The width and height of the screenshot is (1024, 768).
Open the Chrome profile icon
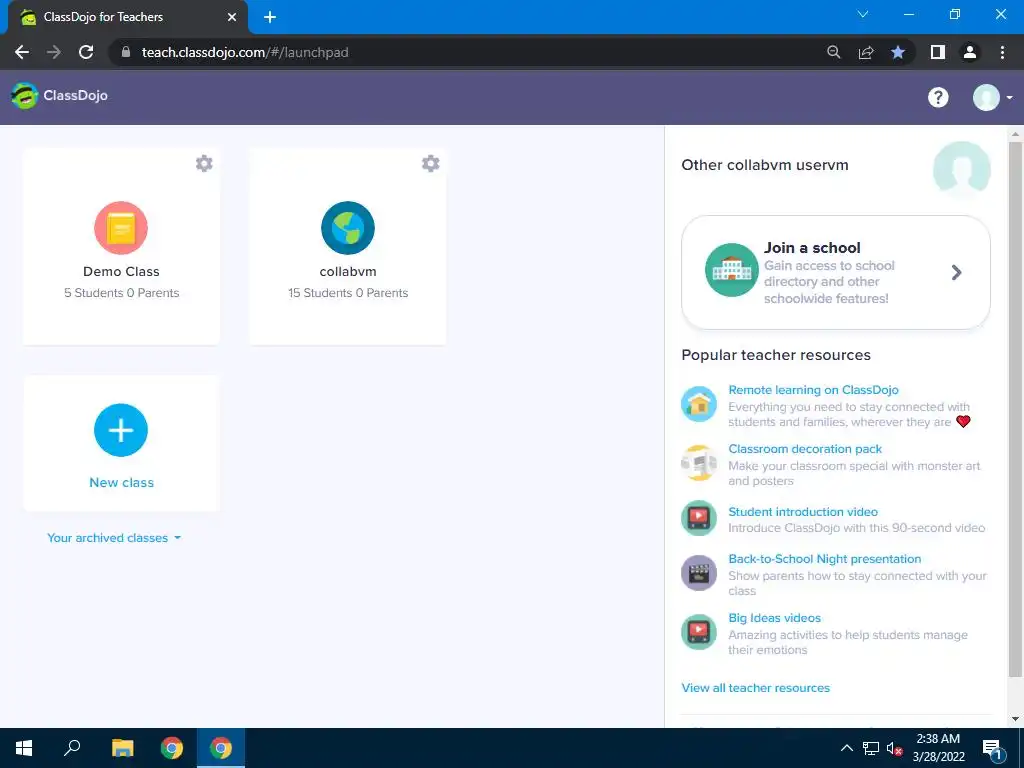970,52
